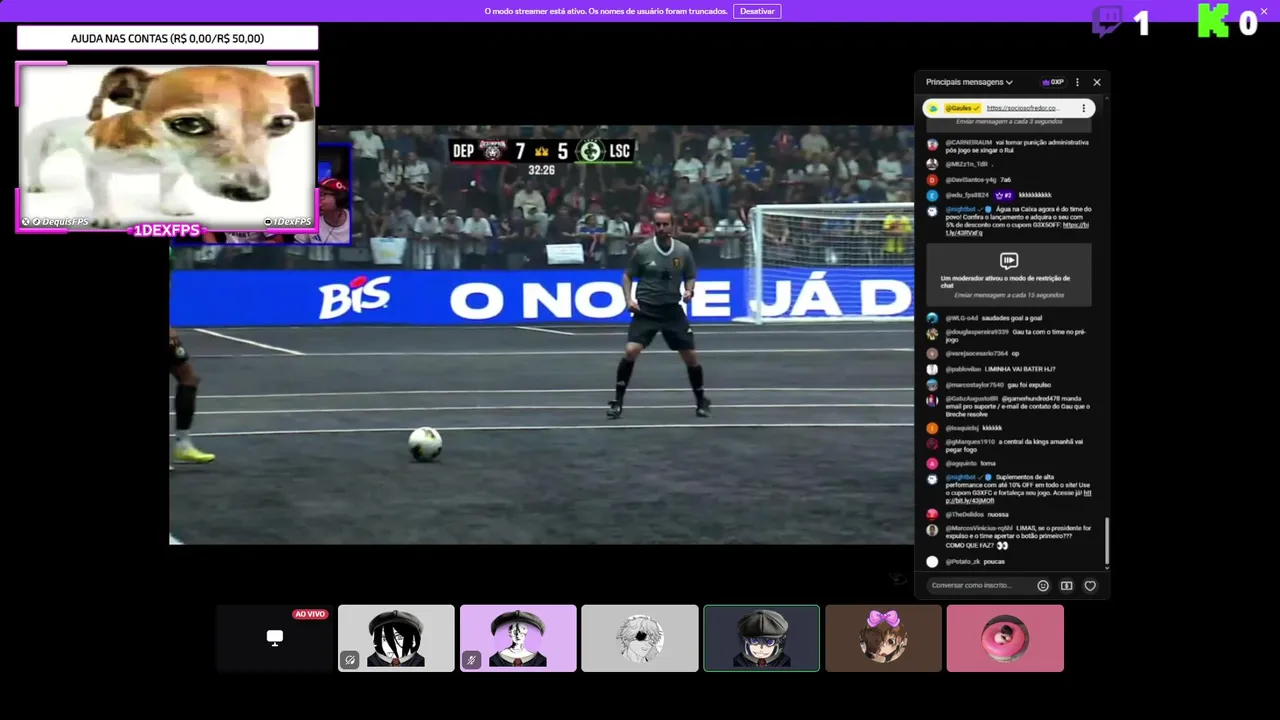1280x720 pixels.
Task: Select the green-outlined speaking participant tile
Action: point(762,638)
